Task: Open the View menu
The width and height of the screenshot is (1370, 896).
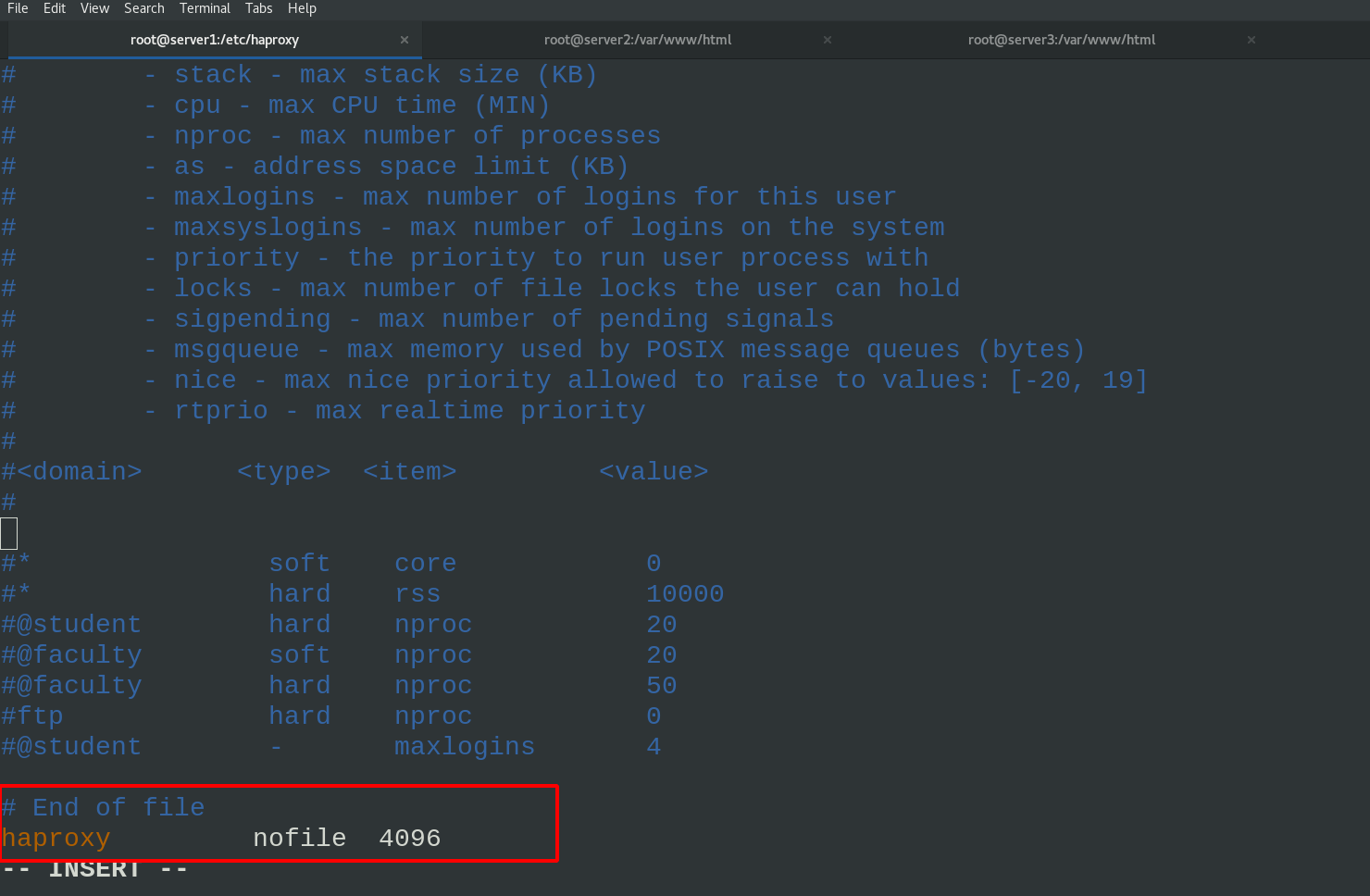Action: 94,8
